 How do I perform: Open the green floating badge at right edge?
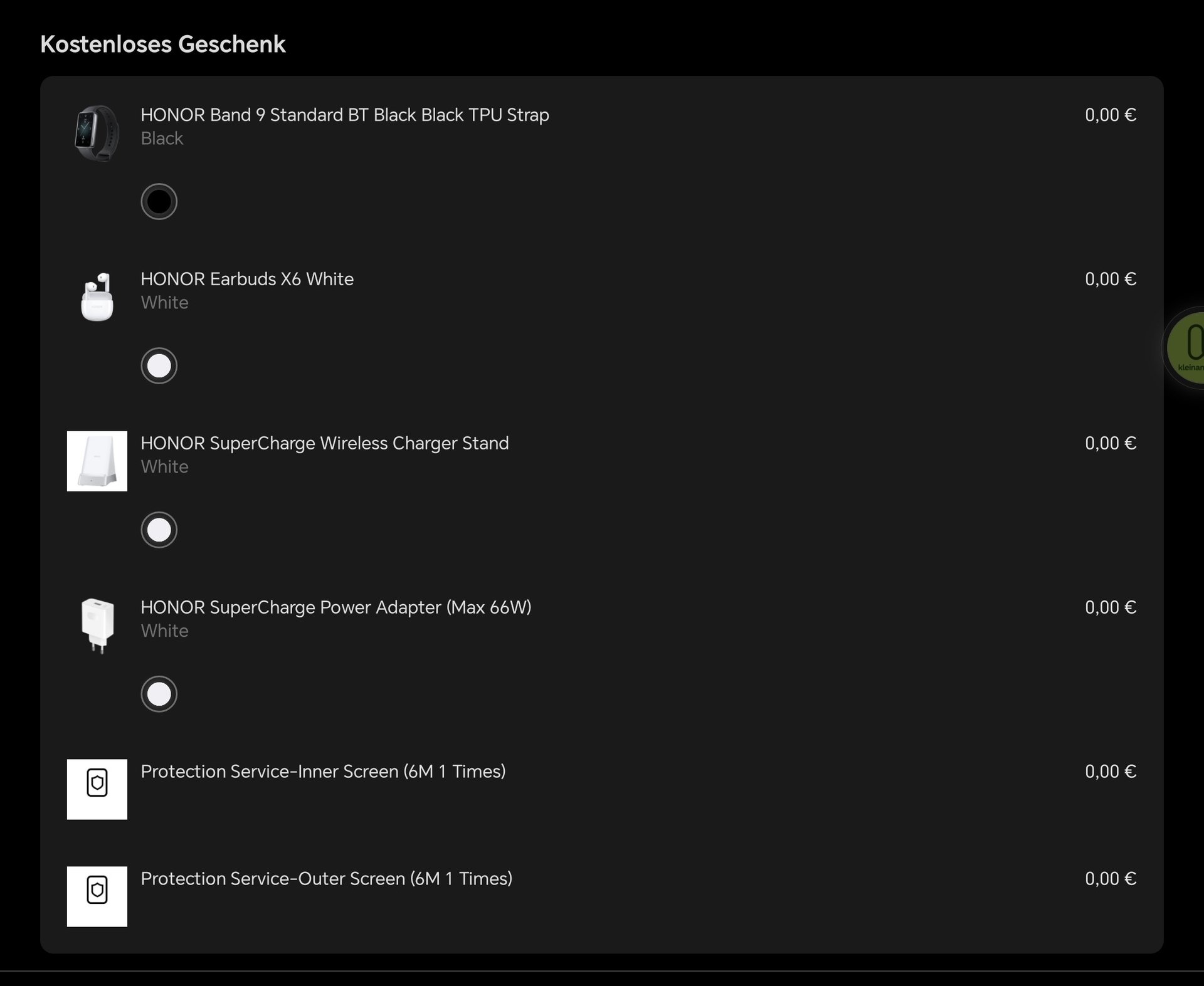1187,348
